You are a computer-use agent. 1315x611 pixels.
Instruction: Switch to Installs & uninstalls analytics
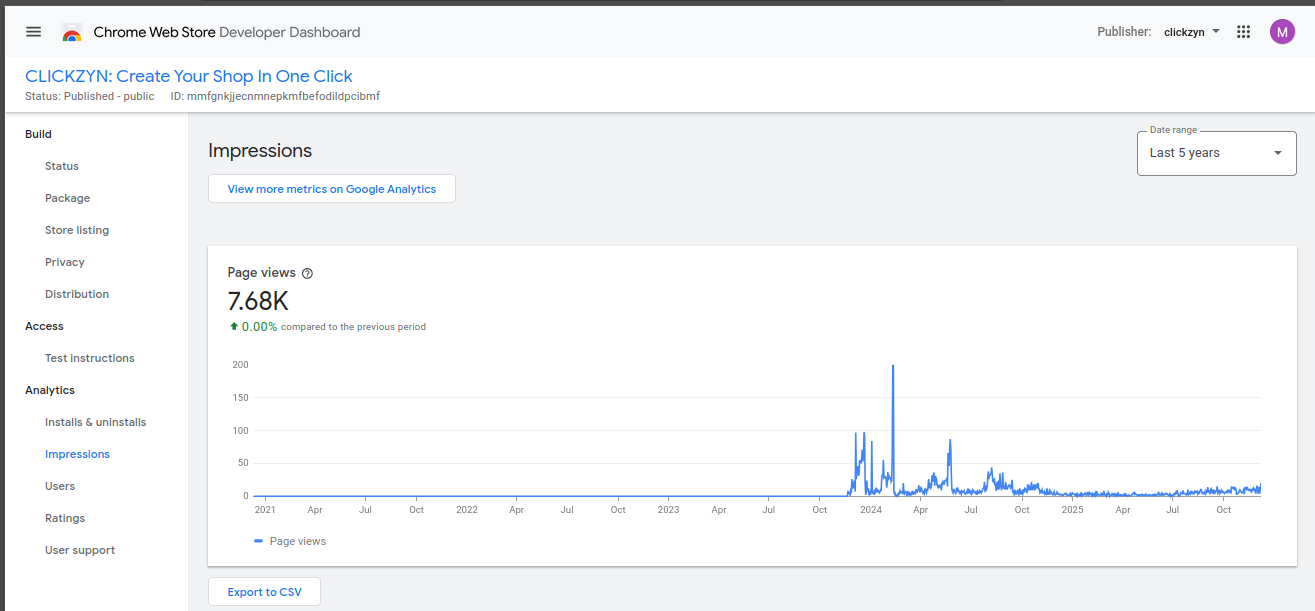[x=95, y=422]
